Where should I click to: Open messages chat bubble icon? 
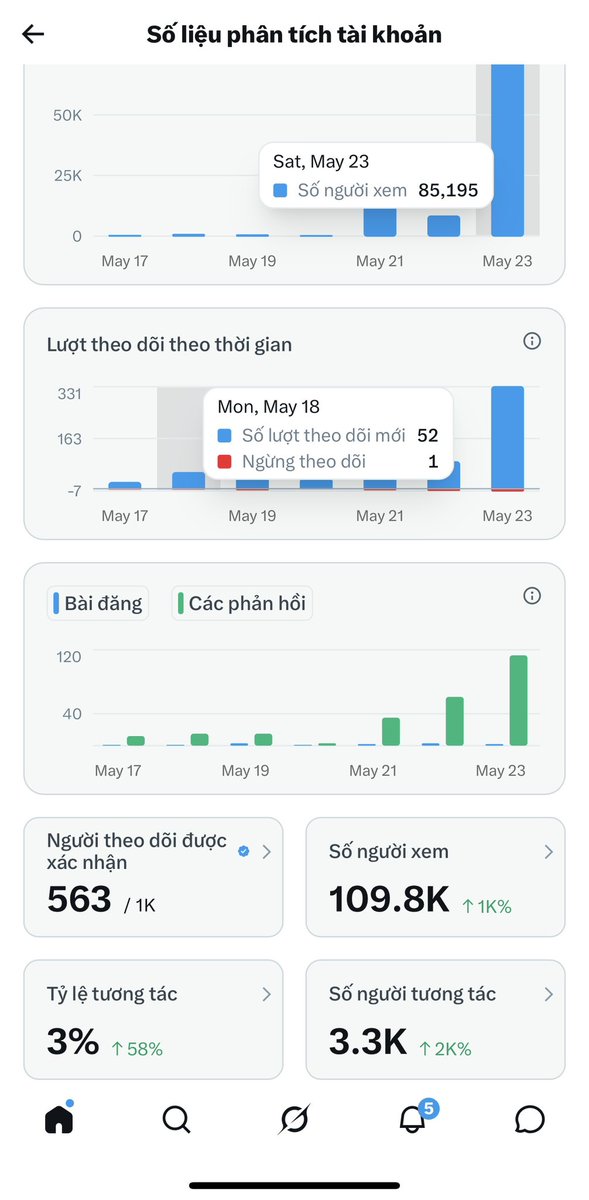529,1120
